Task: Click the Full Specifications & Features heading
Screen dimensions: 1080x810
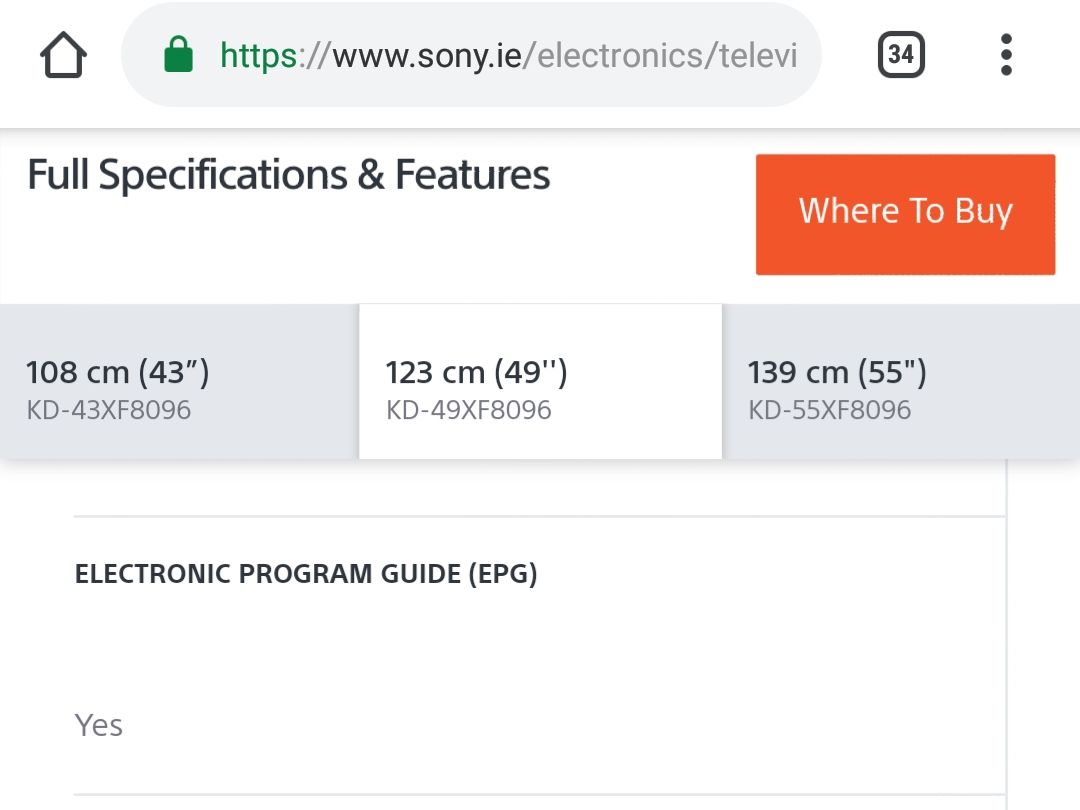Action: (x=289, y=176)
